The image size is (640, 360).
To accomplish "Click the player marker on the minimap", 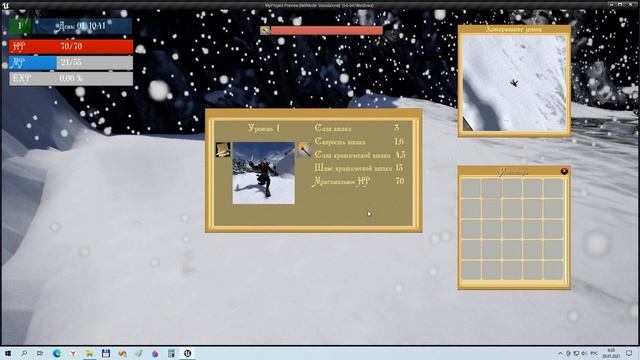I will [514, 83].
